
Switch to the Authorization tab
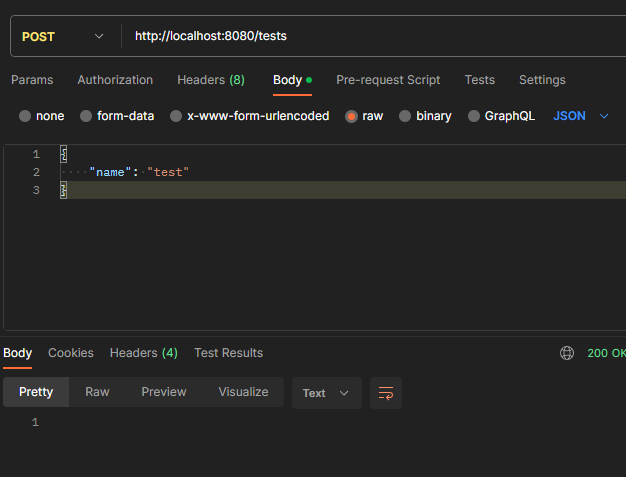pyautogui.click(x=115, y=80)
